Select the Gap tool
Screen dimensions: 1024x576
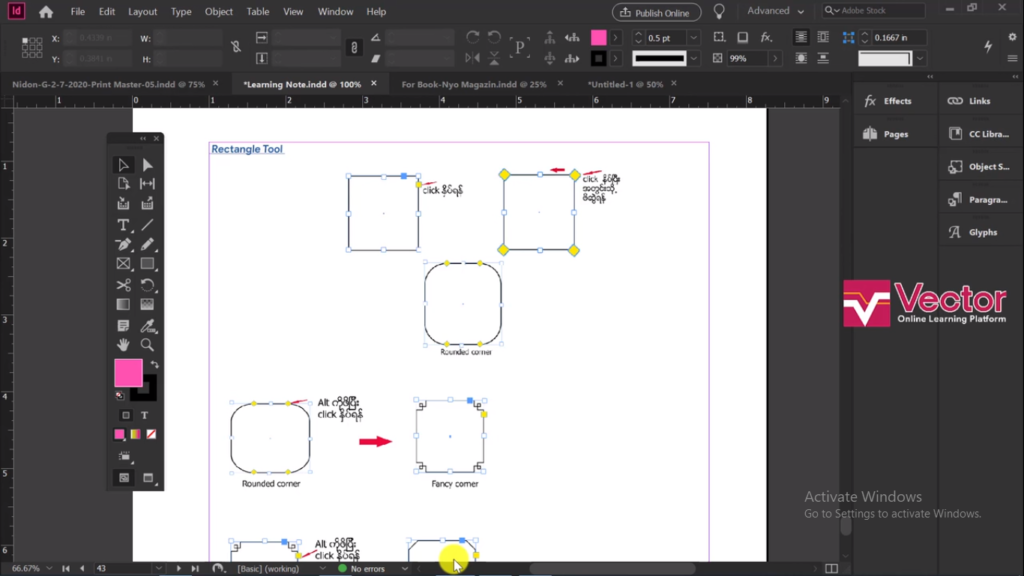point(148,184)
